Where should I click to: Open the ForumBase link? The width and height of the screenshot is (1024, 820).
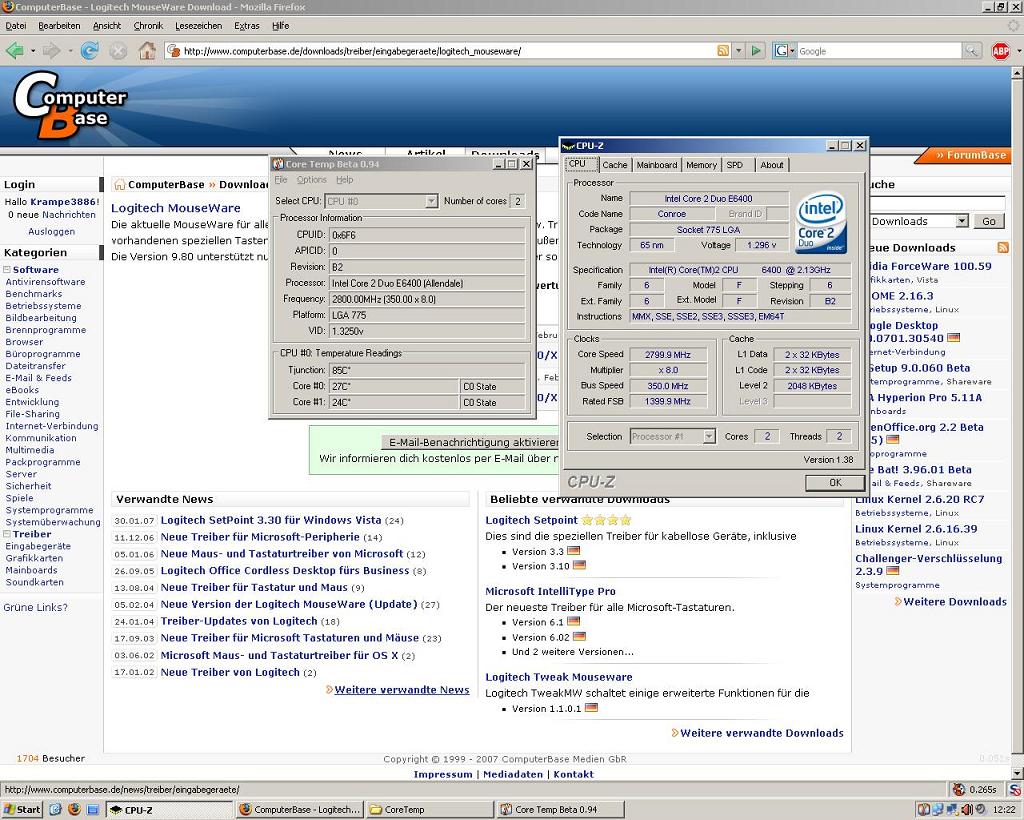tap(971, 155)
